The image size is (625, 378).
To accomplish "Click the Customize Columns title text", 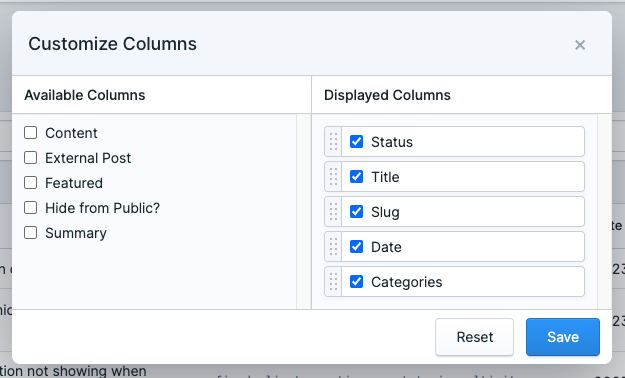I will coord(112,44).
